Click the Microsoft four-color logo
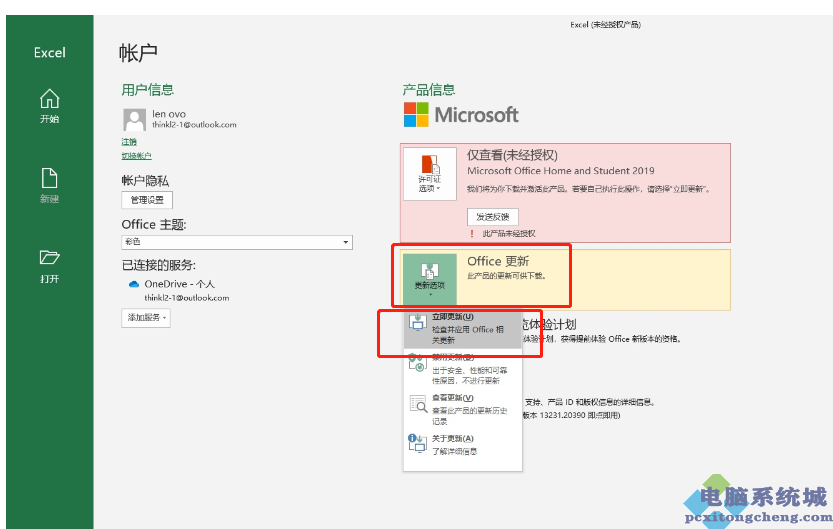The image size is (833, 529). (416, 115)
